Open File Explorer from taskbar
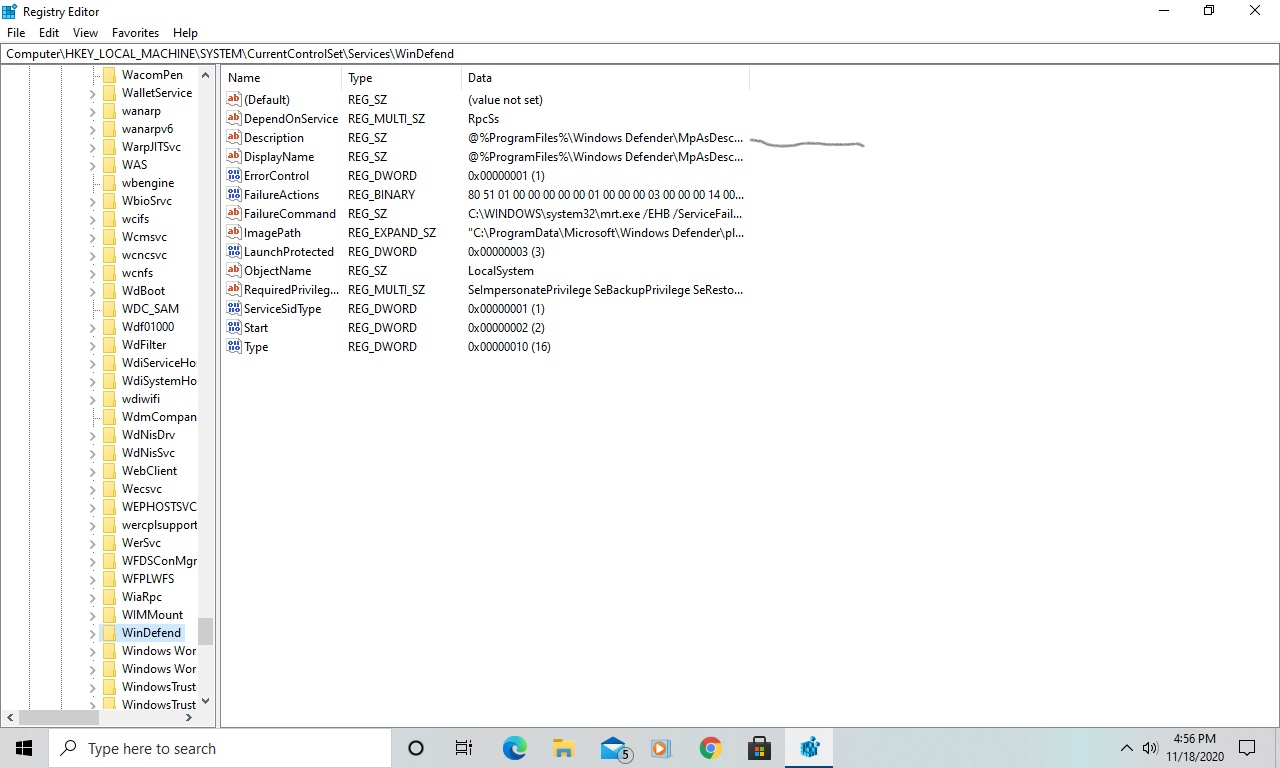Screen dimensions: 1280x768 [563, 748]
